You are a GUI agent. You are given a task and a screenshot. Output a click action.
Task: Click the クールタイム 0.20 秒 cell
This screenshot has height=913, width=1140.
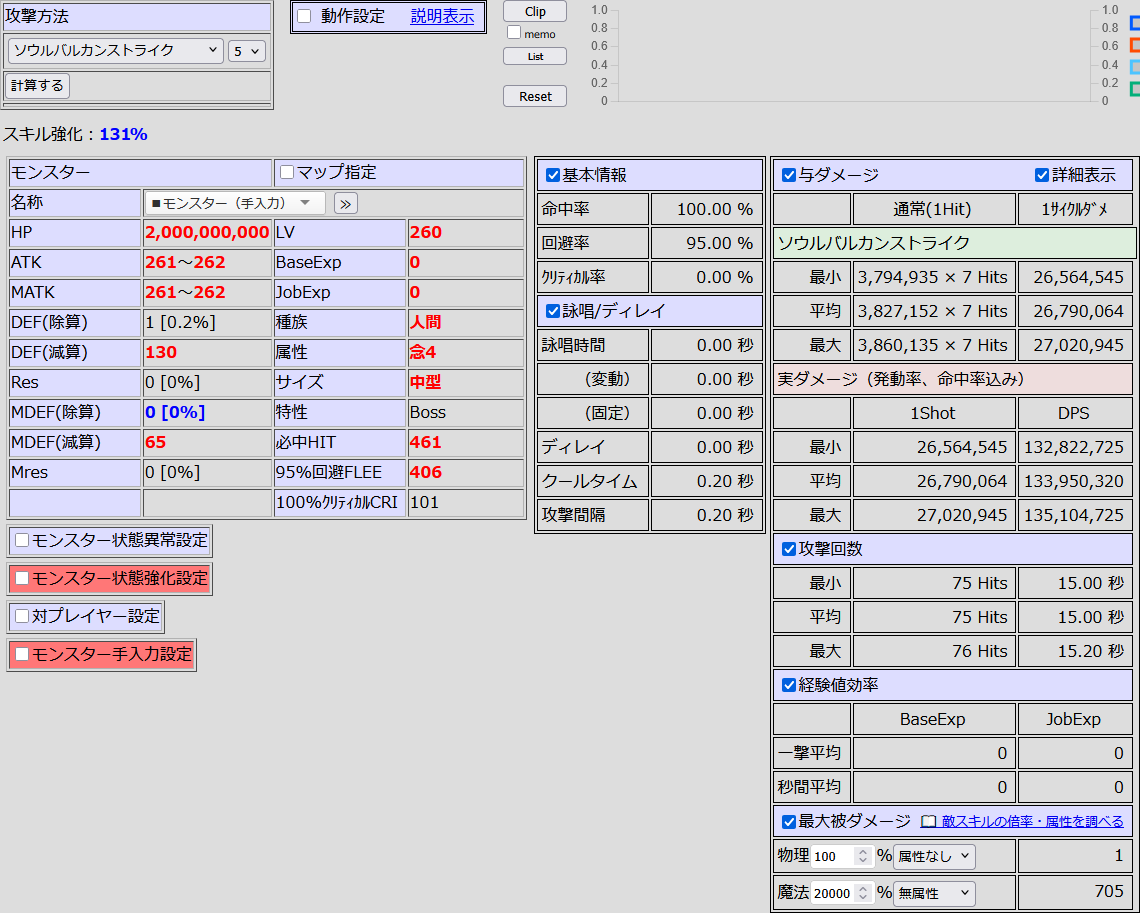pyautogui.click(x=706, y=481)
